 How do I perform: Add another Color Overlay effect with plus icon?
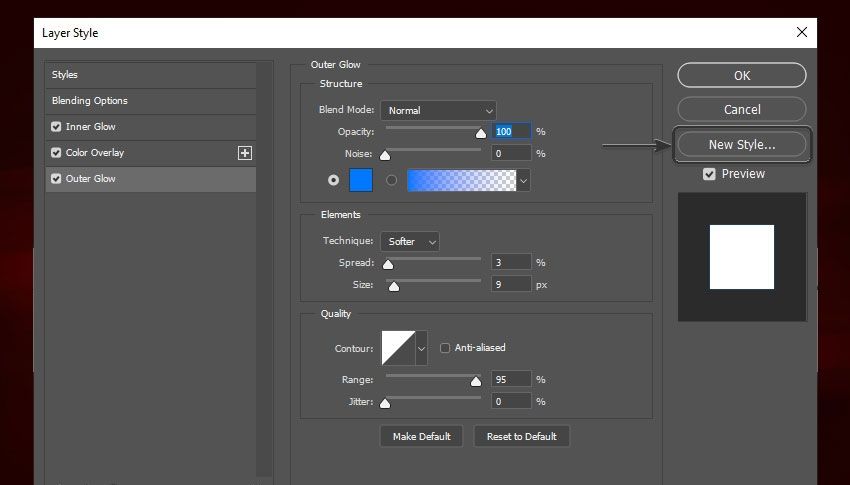pyautogui.click(x=245, y=153)
